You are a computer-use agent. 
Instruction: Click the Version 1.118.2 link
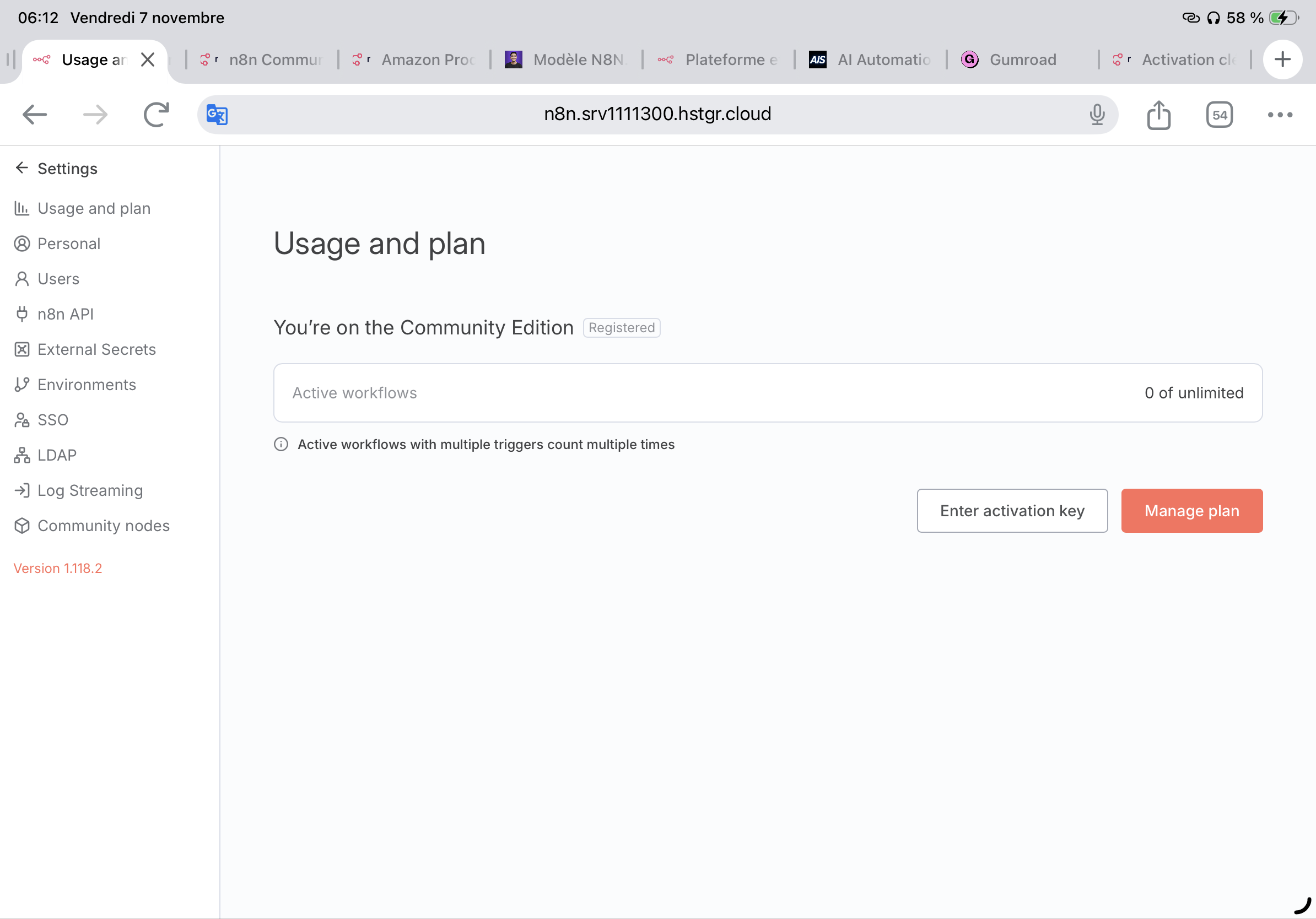[58, 568]
